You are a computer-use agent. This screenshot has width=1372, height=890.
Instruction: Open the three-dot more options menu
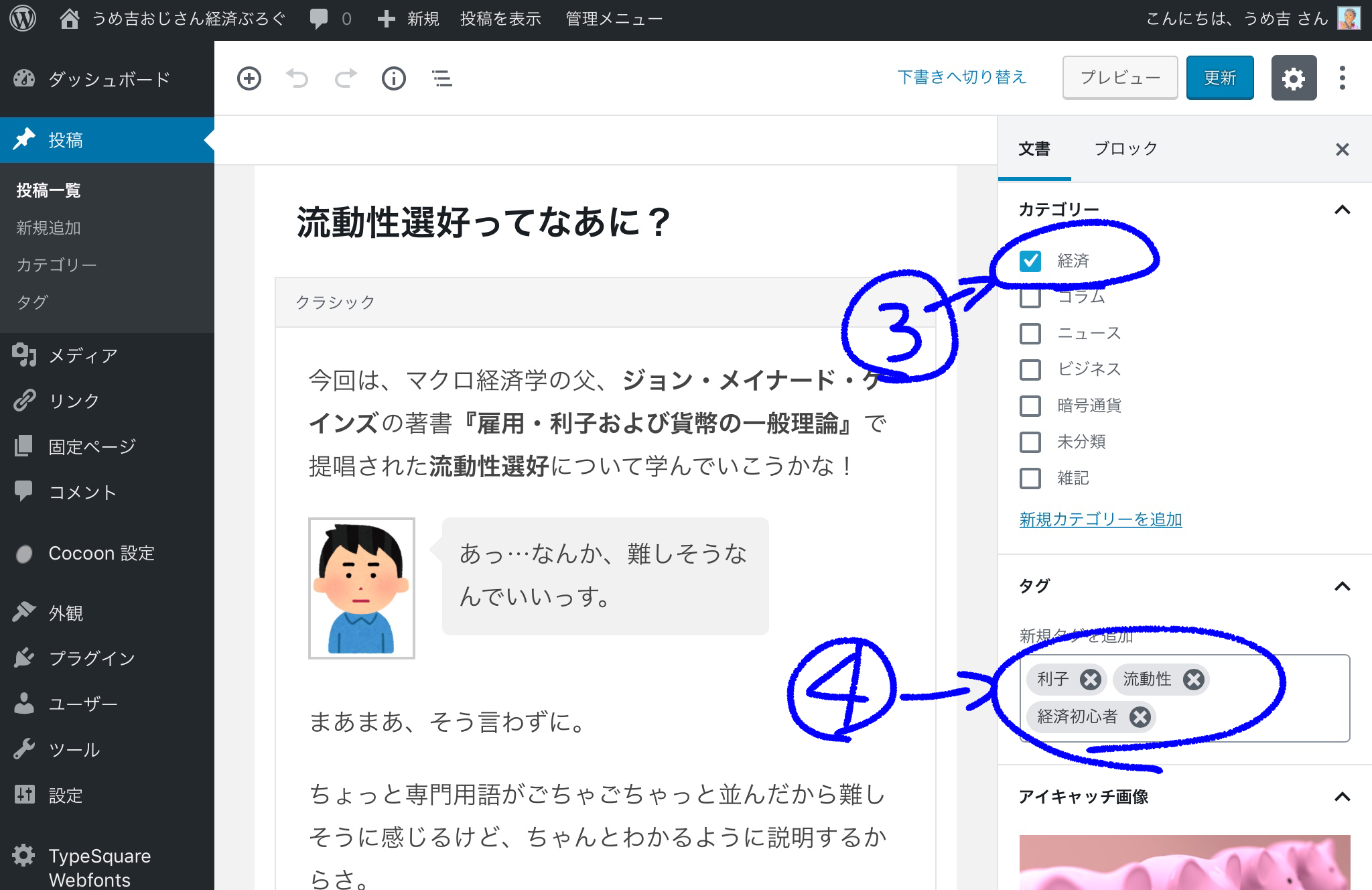point(1342,78)
